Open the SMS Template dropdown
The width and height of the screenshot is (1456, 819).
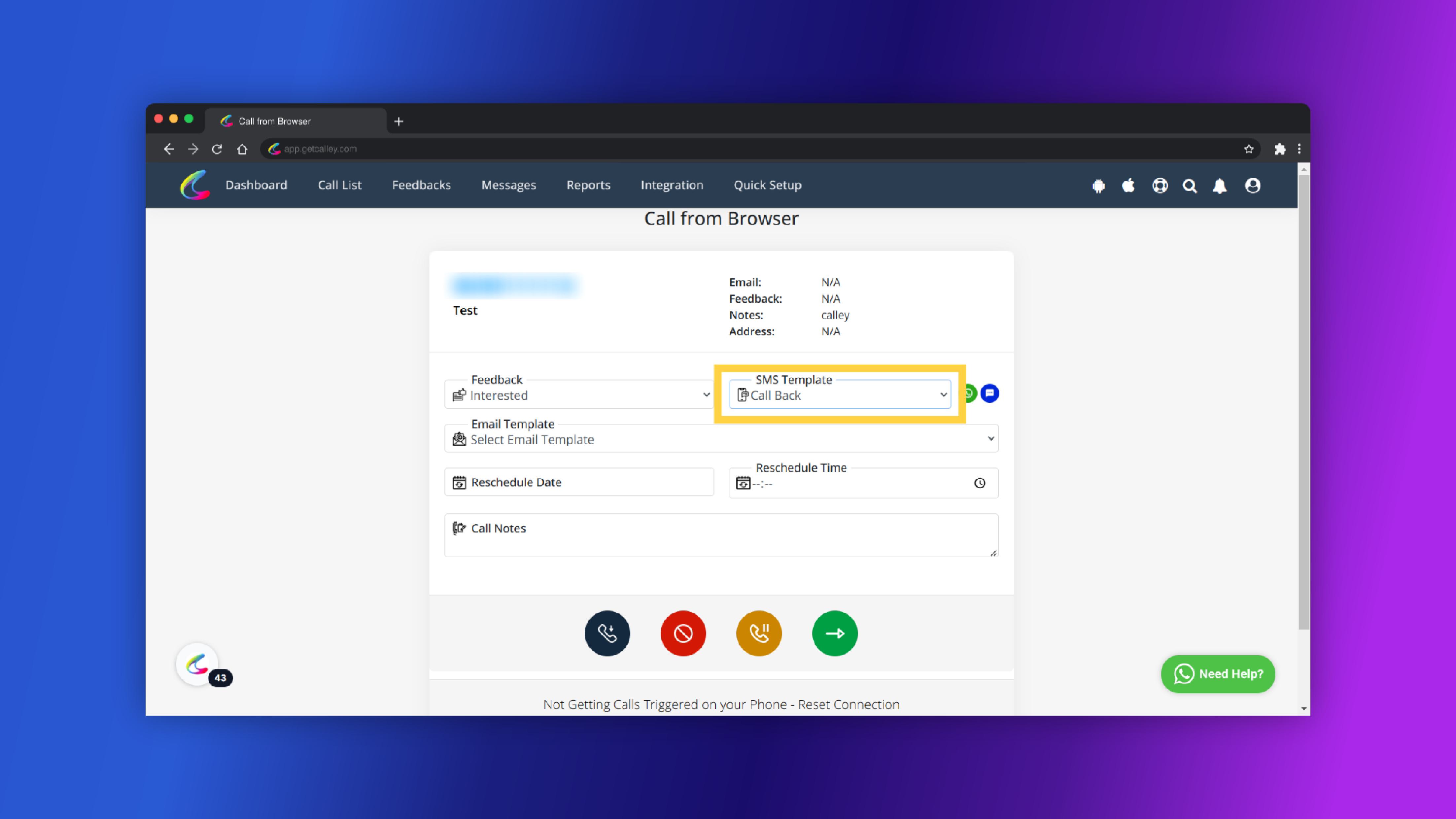click(840, 395)
